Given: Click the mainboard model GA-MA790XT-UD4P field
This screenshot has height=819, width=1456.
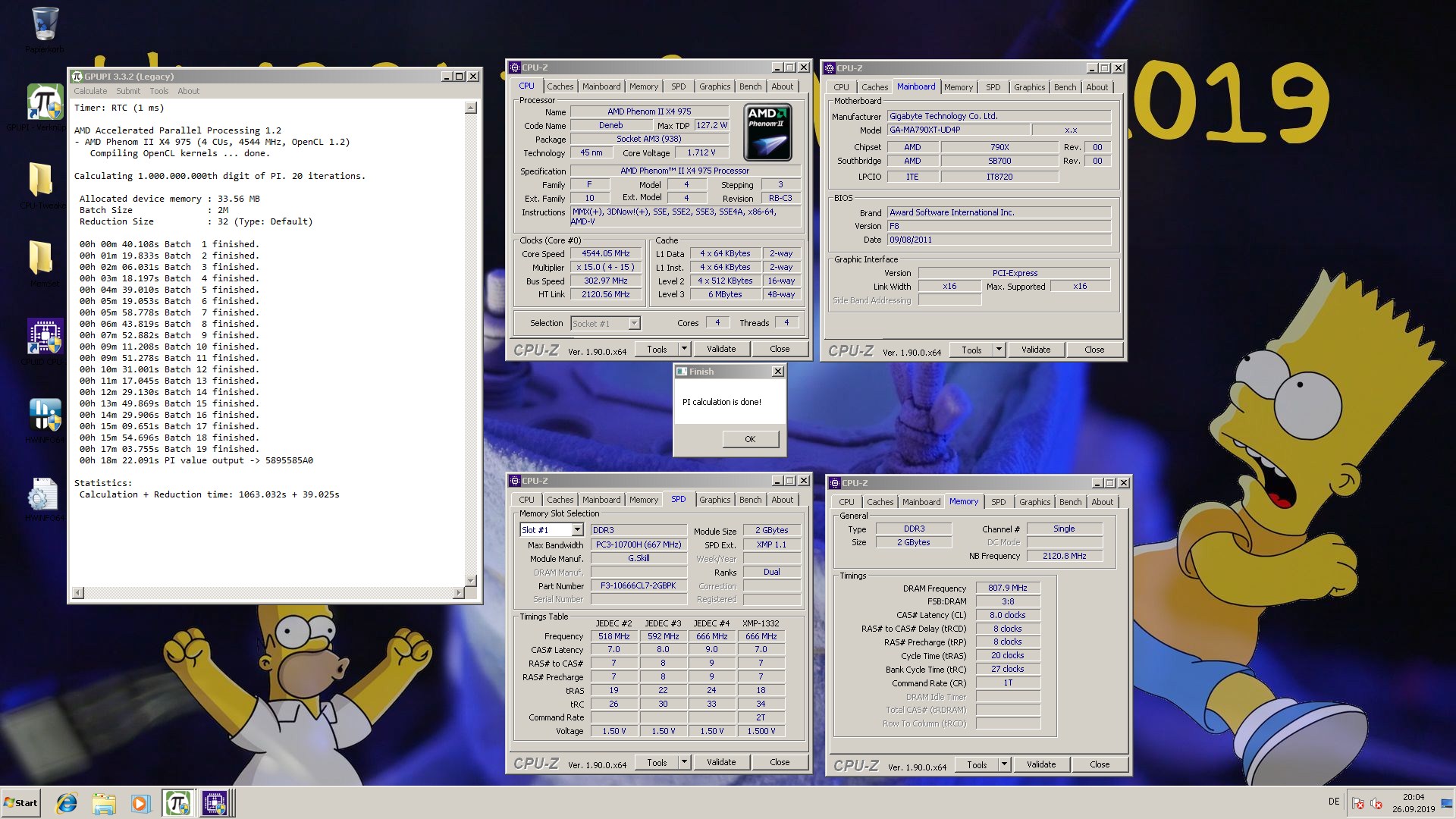Looking at the screenshot, I should click(959, 130).
